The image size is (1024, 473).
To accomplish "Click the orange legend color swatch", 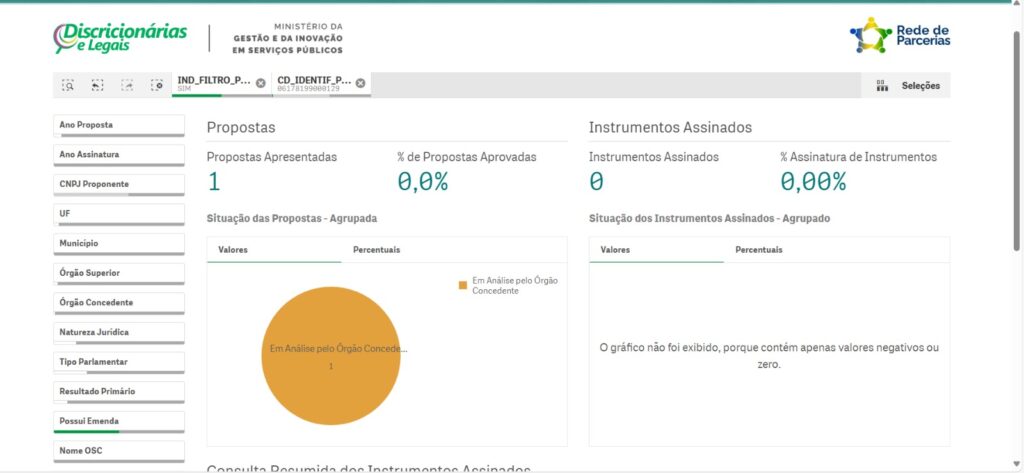I will [x=463, y=286].
